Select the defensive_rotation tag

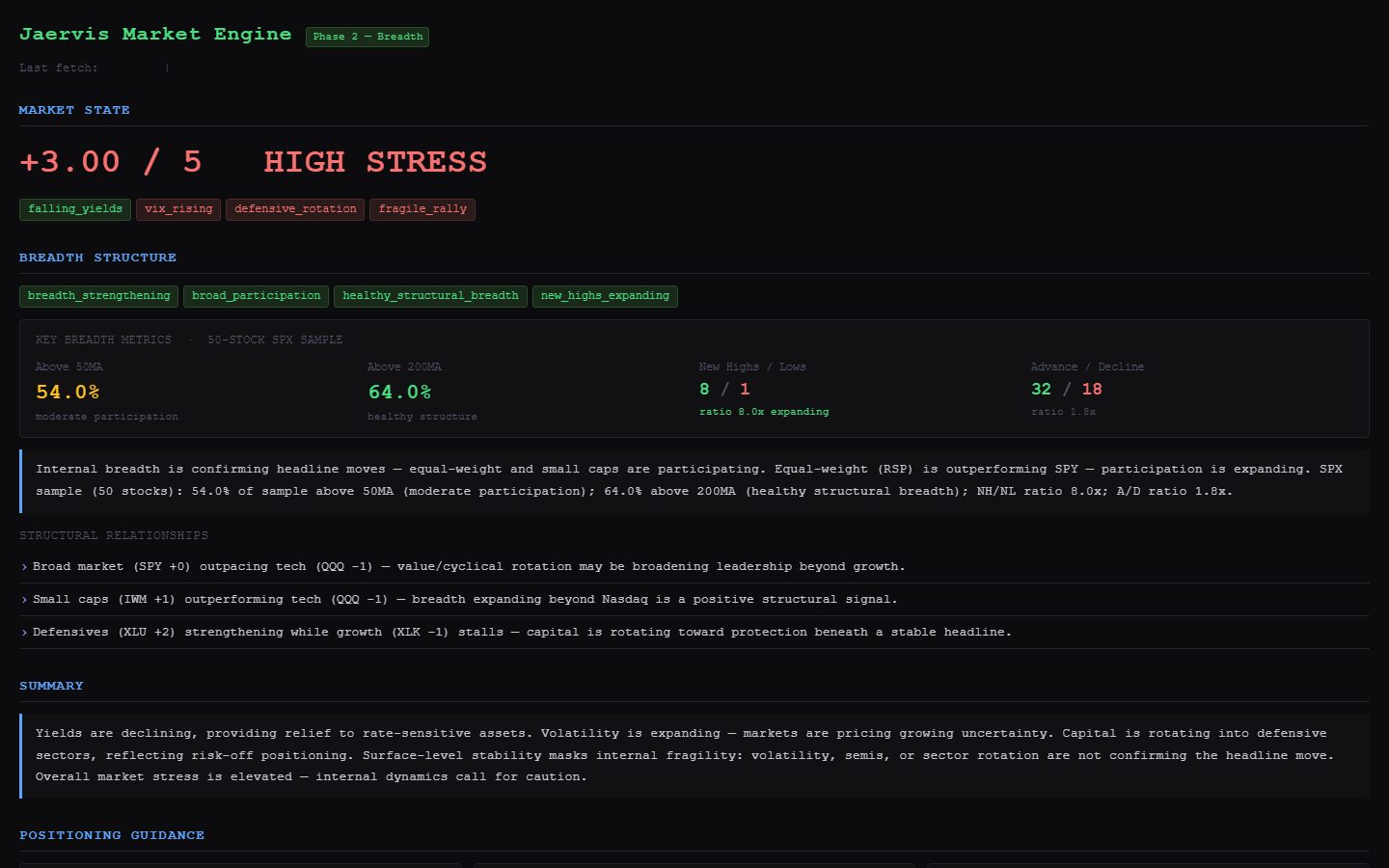[x=295, y=209]
